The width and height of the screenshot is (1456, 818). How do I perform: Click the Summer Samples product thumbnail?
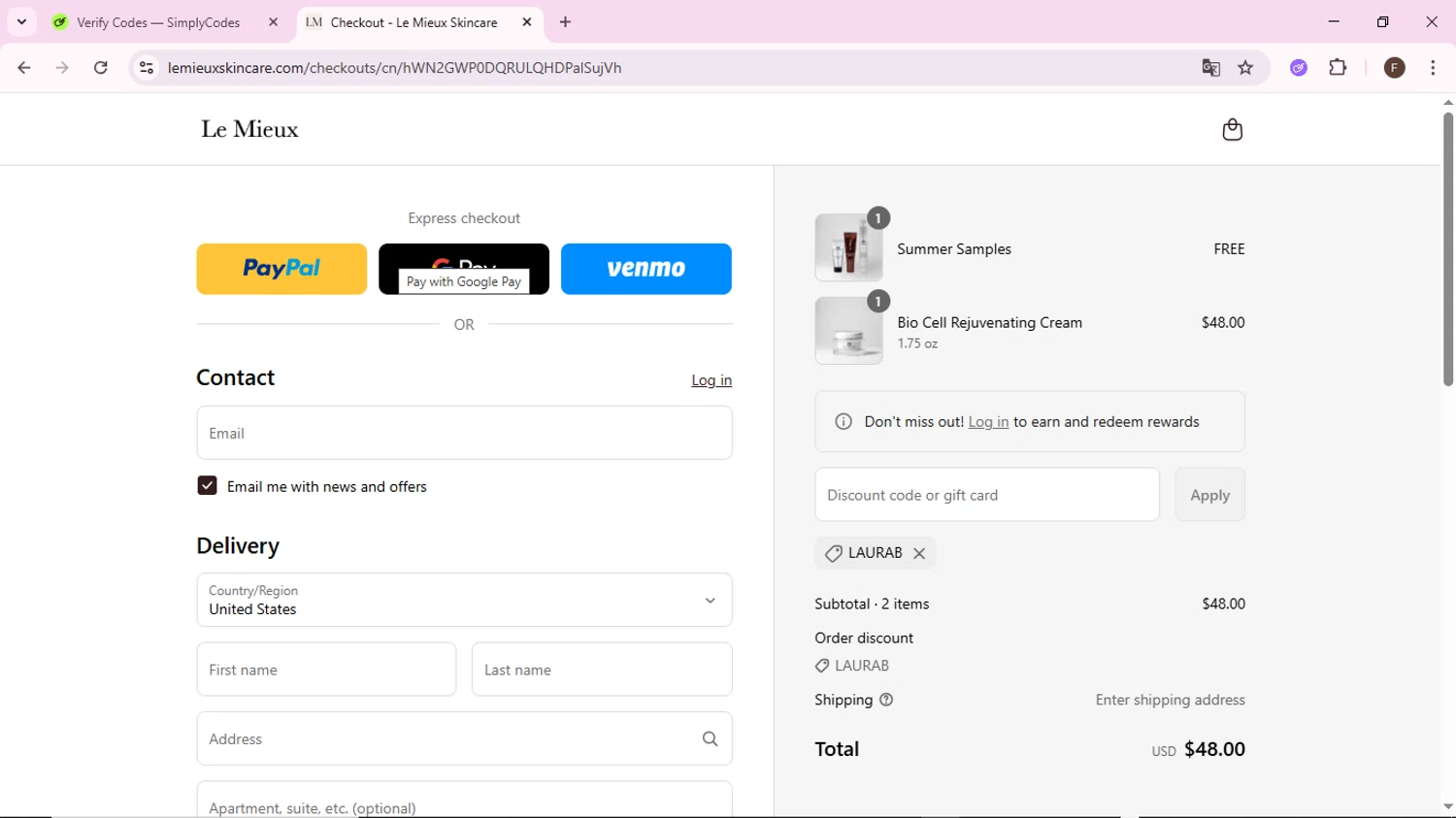848,247
